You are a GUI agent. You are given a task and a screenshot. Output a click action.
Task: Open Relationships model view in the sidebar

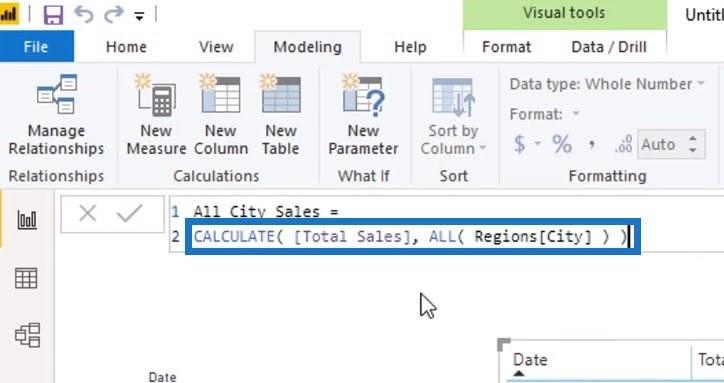pyautogui.click(x=27, y=335)
